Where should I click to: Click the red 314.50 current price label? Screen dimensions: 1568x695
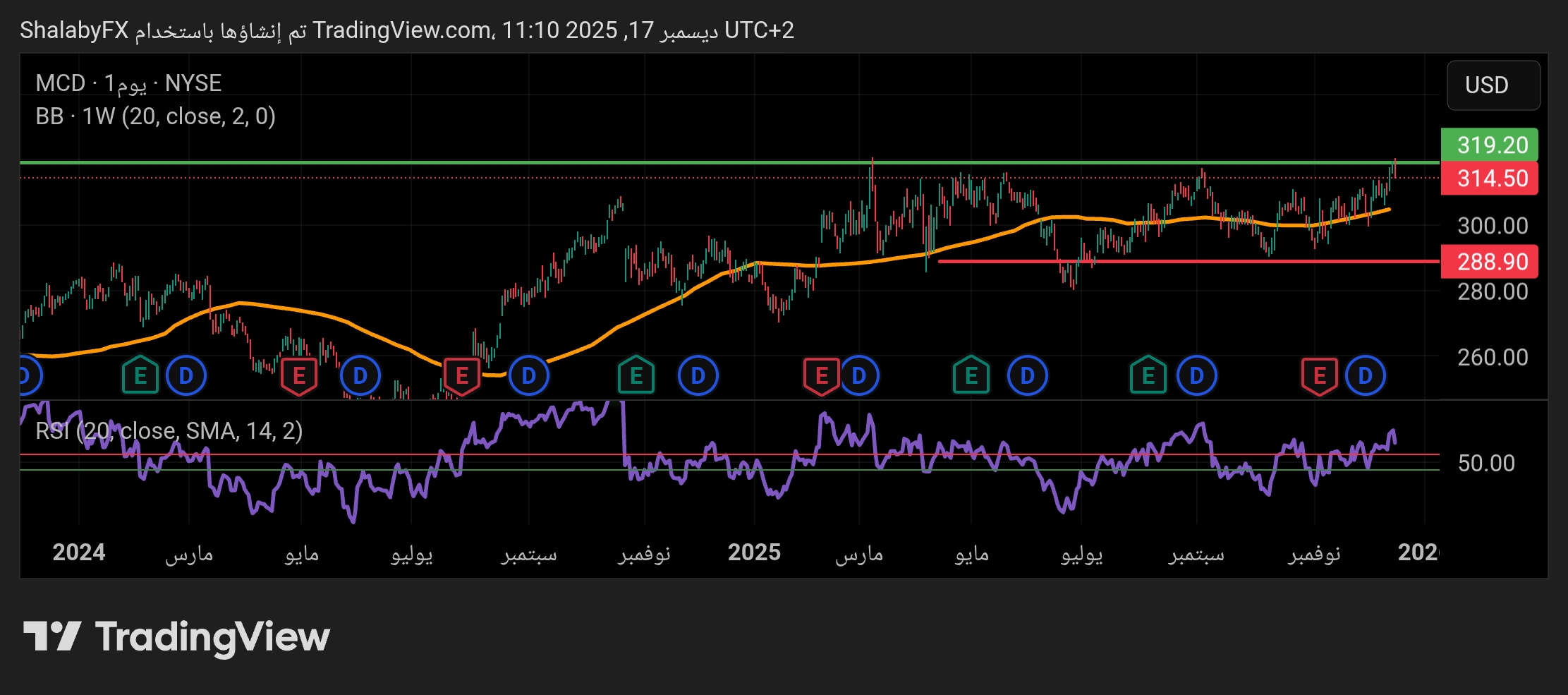click(x=1492, y=179)
